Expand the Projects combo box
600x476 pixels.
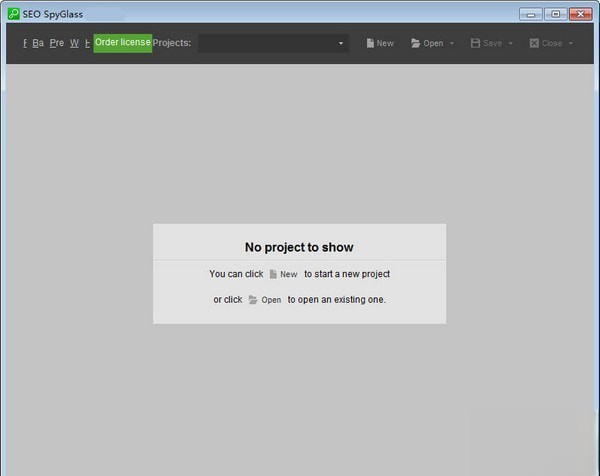(273, 43)
